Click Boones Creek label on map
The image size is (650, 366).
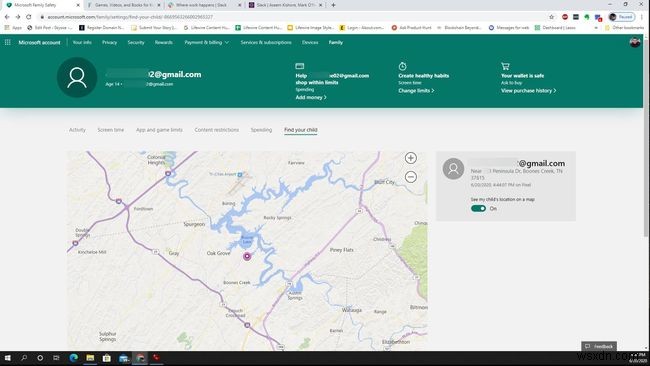click(x=237, y=283)
